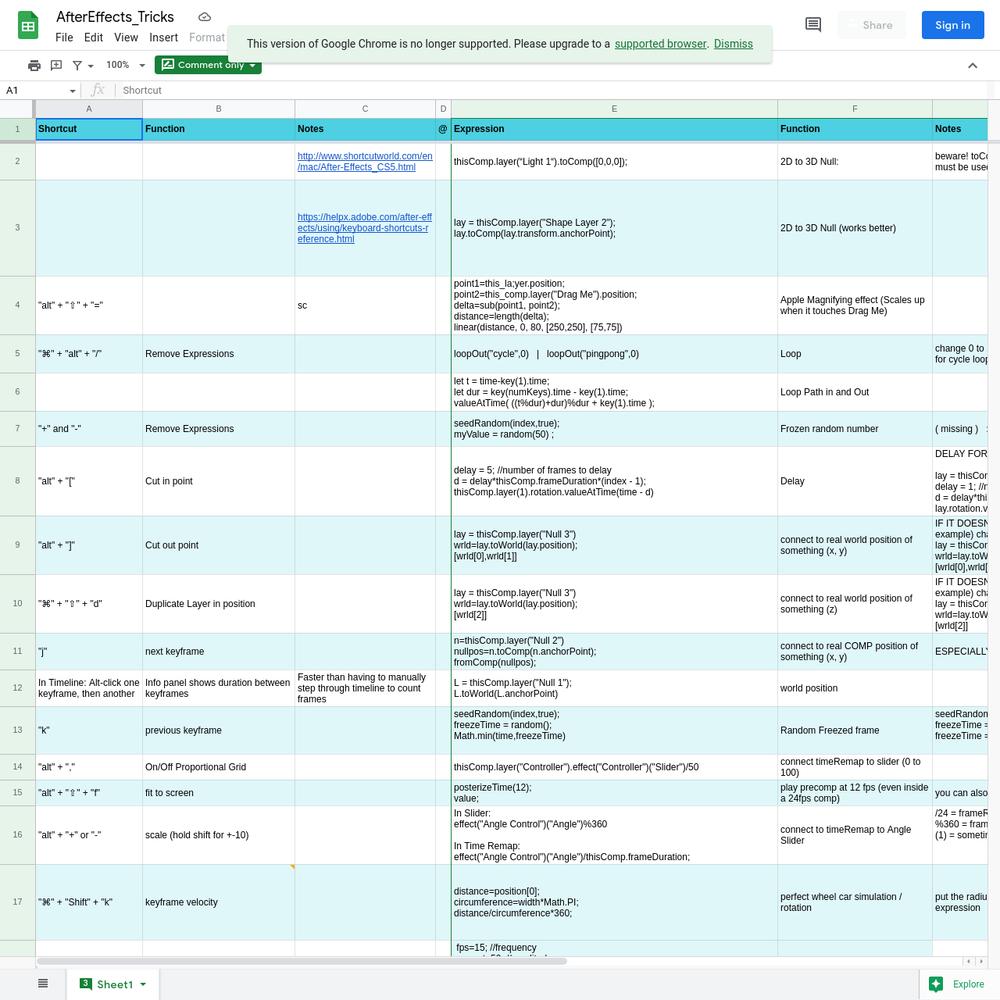This screenshot has height=1000, width=1000.
Task: Click the cloud document status icon
Action: [204, 17]
